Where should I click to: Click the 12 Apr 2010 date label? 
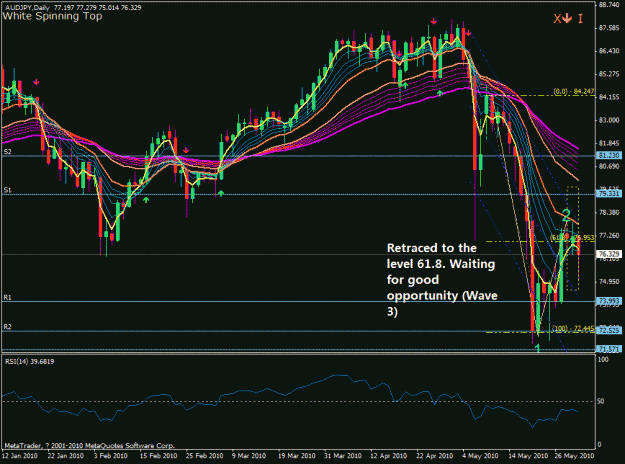[x=389, y=455]
